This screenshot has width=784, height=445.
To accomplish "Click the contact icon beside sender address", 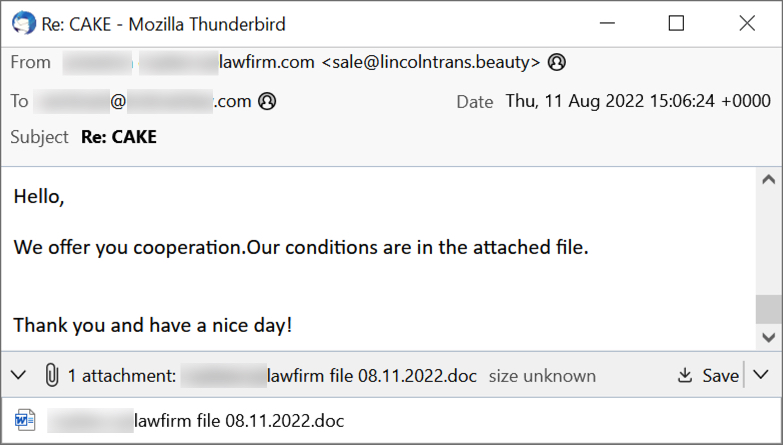I will pos(557,62).
